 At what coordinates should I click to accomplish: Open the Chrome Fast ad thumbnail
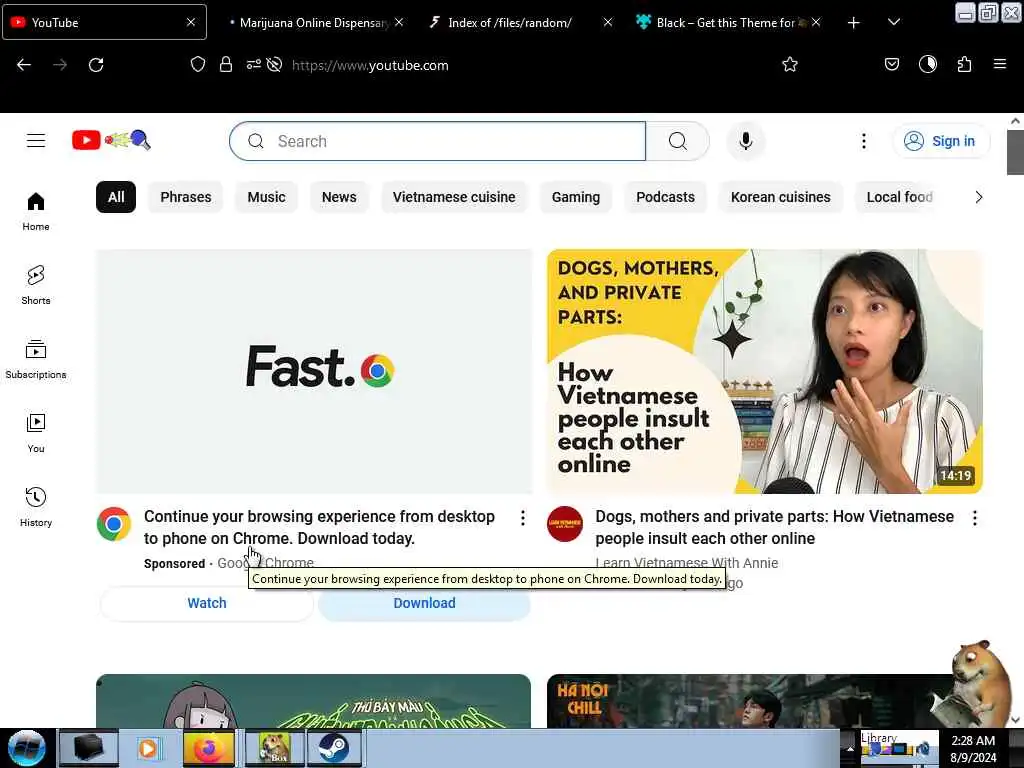(314, 372)
